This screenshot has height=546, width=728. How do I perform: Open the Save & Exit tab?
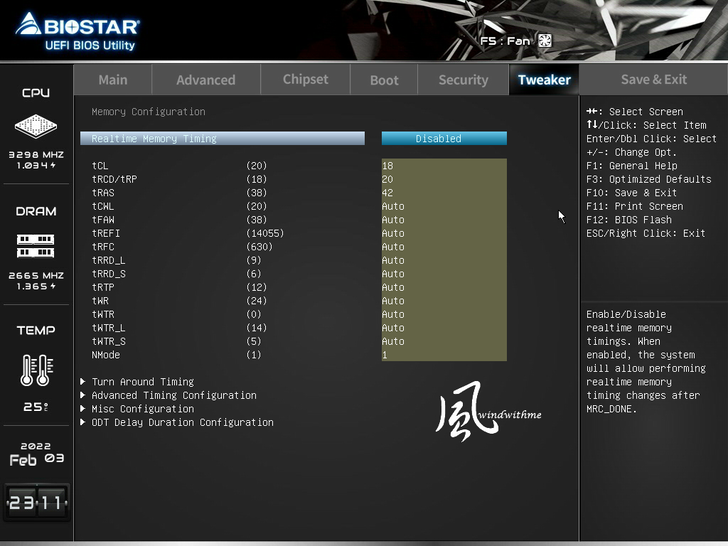pyautogui.click(x=654, y=79)
